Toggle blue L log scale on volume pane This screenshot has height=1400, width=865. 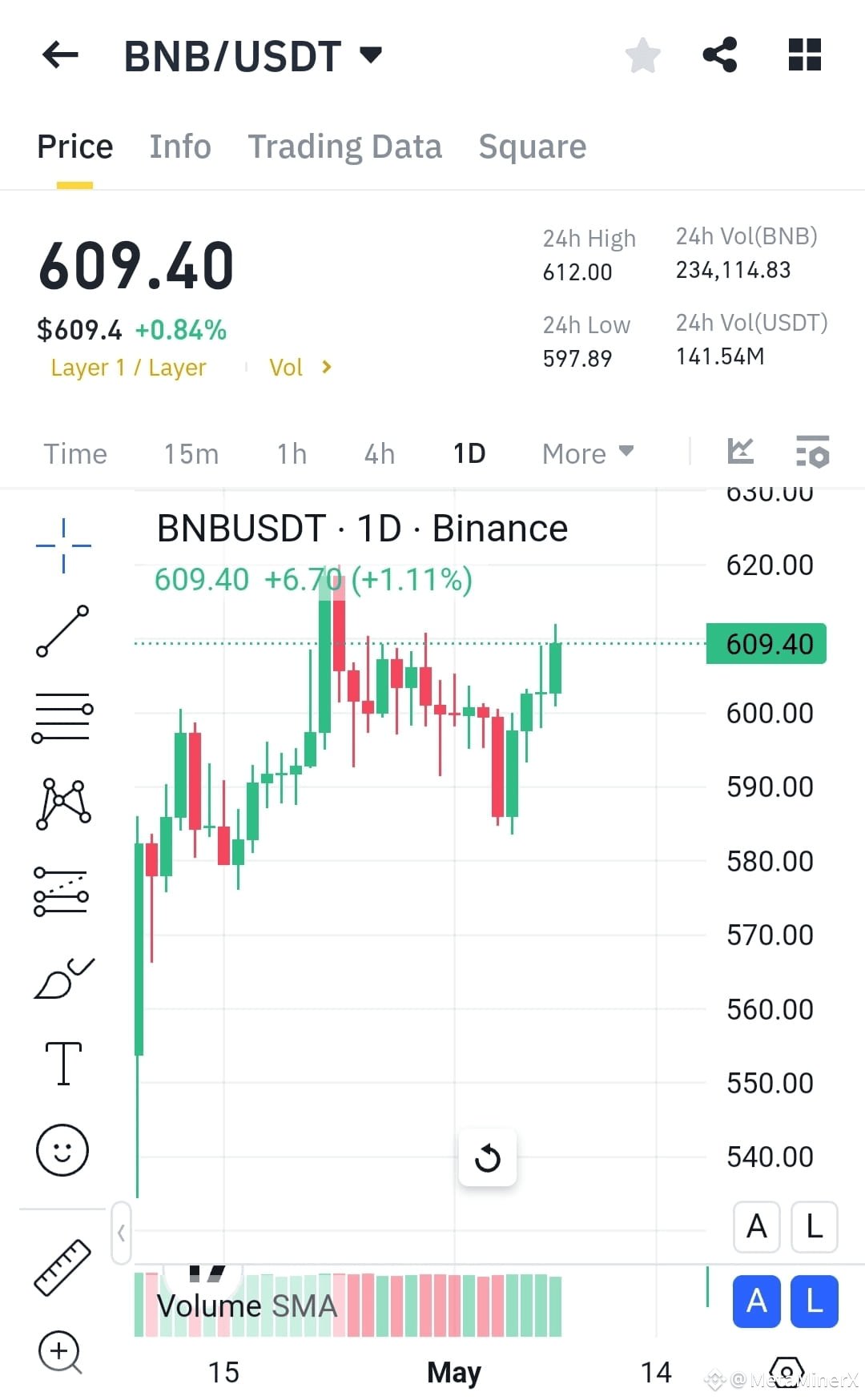click(815, 1301)
